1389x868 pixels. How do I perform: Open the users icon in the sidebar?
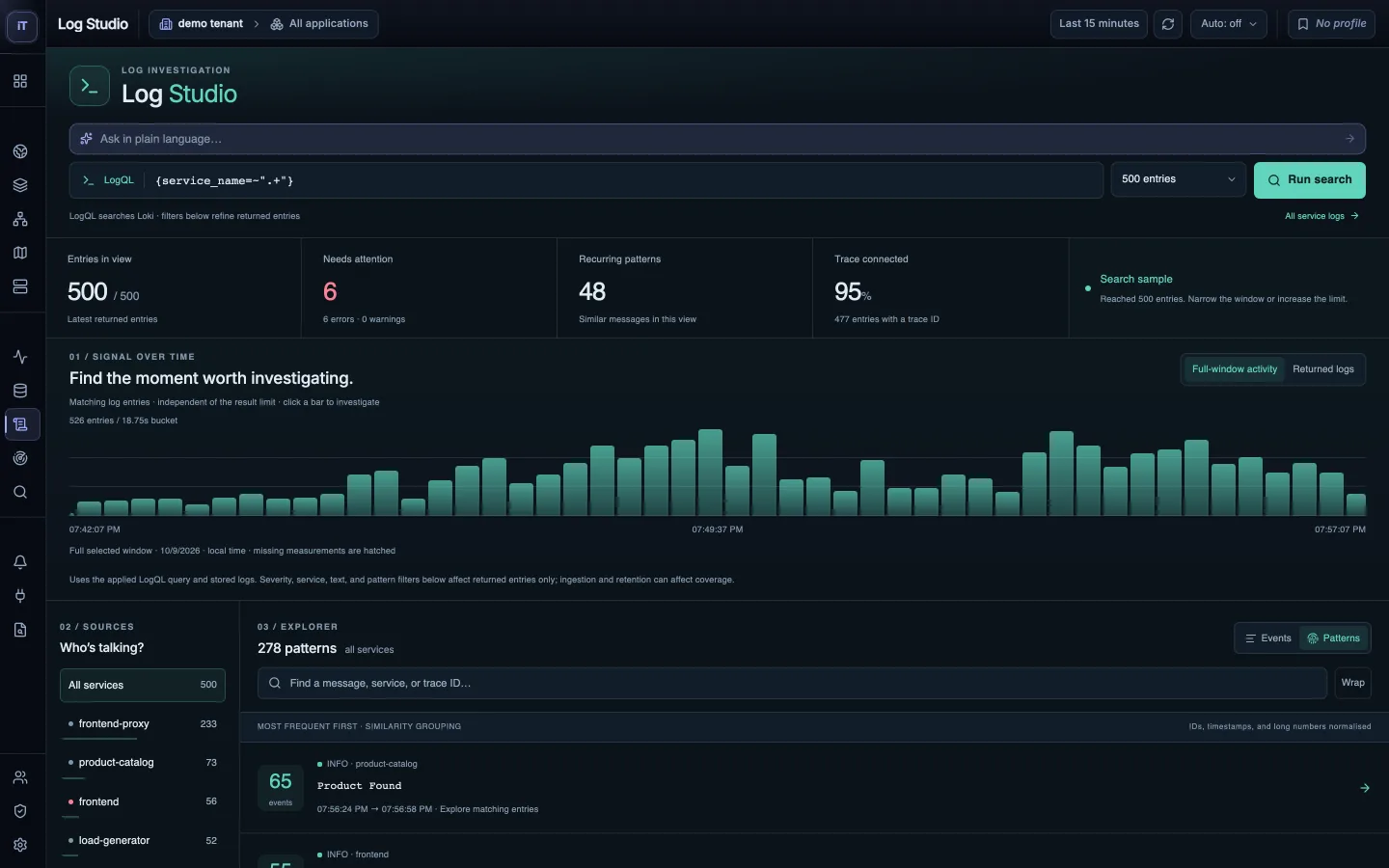[x=20, y=777]
